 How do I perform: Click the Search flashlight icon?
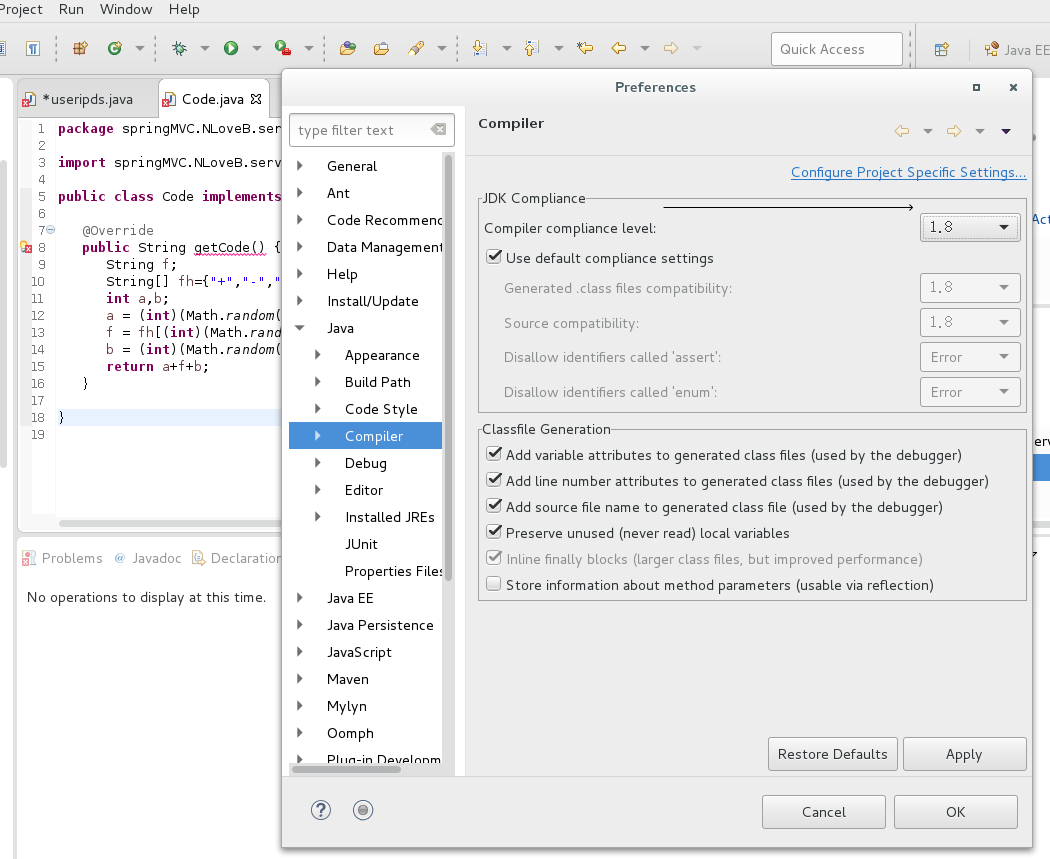pyautogui.click(x=416, y=48)
